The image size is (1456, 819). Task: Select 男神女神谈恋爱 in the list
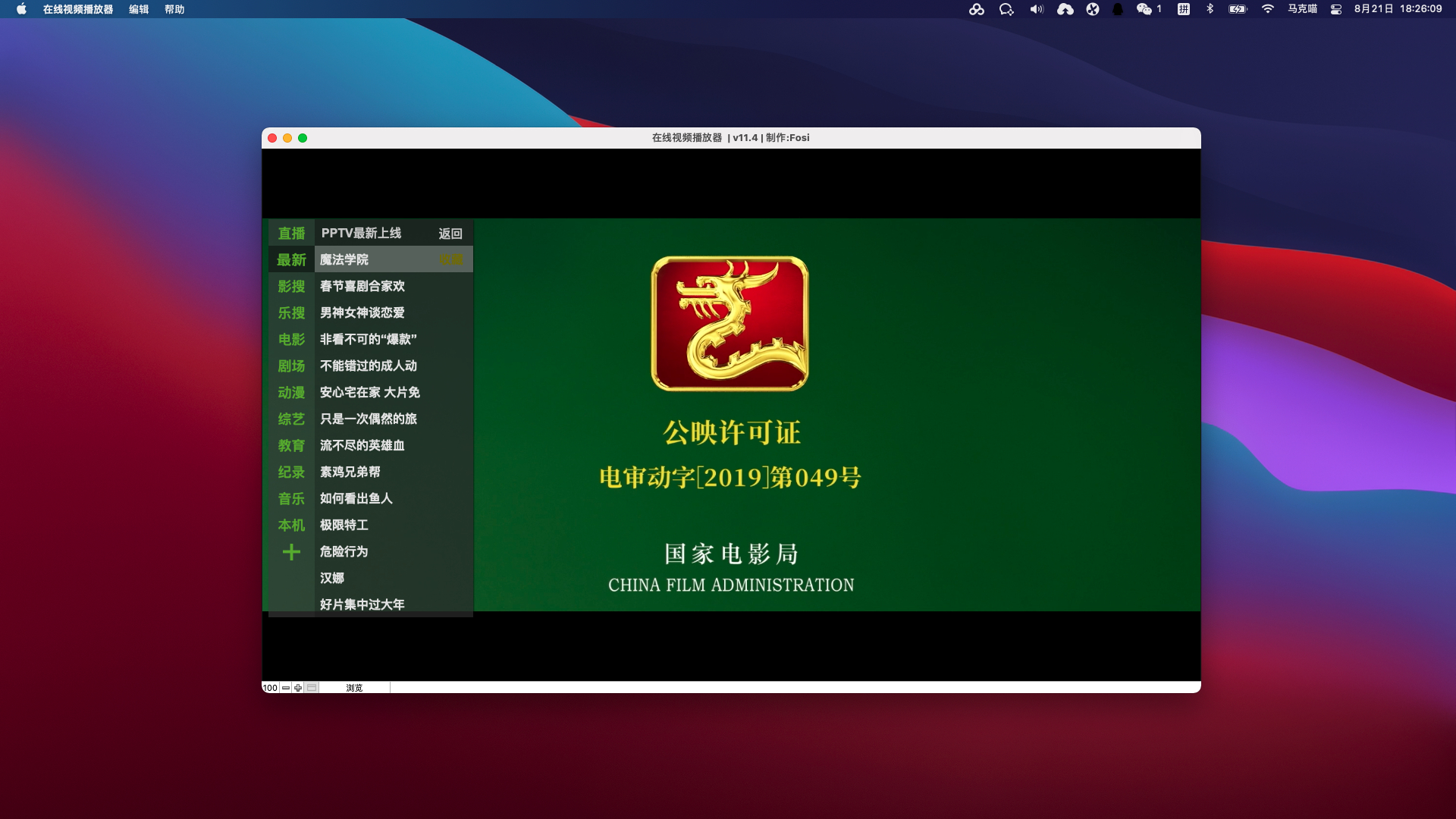394,312
